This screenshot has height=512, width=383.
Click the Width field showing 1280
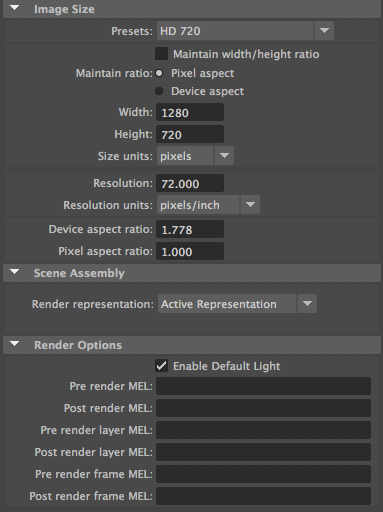click(x=190, y=112)
